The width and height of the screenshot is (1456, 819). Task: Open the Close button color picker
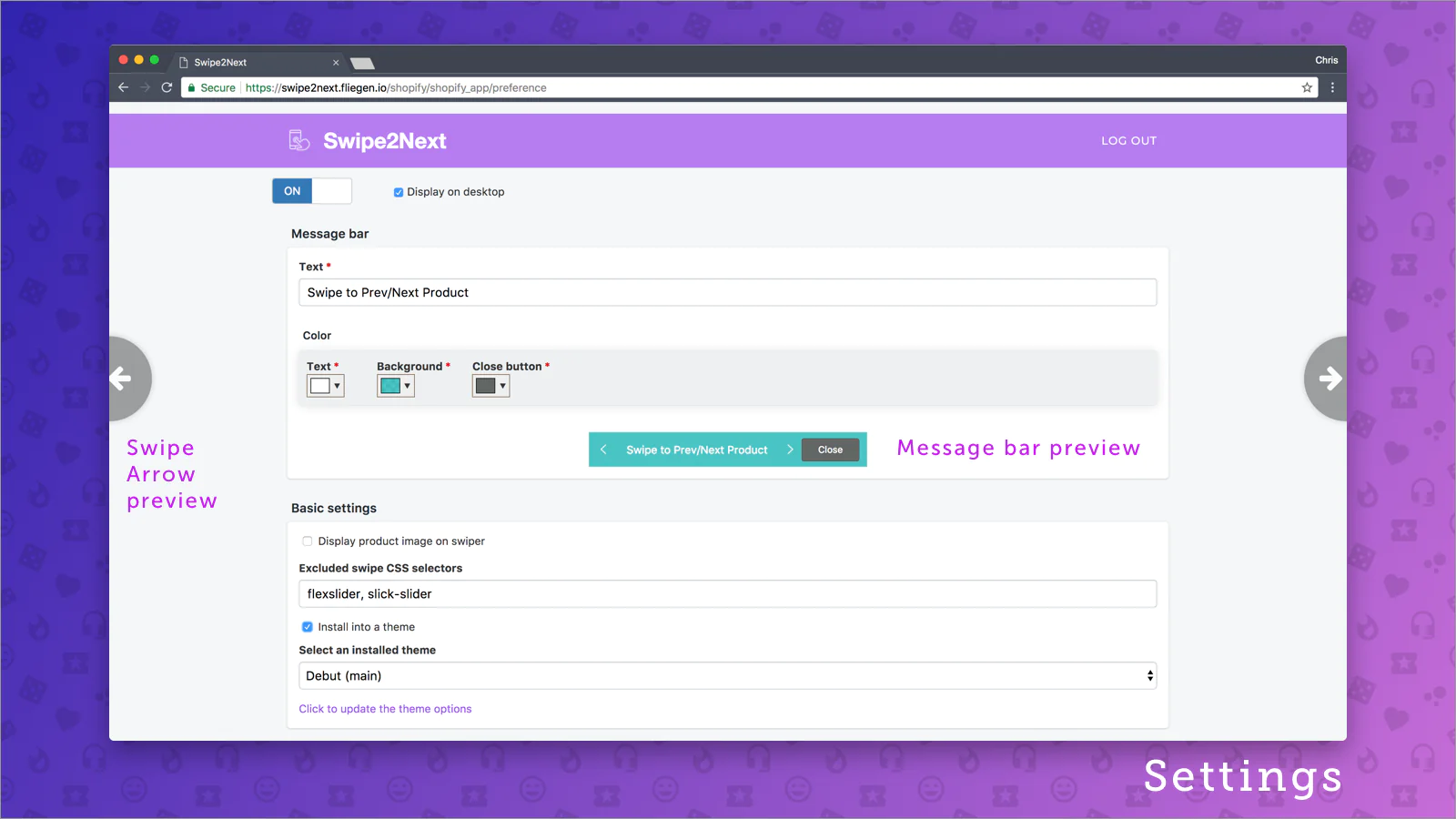490,386
